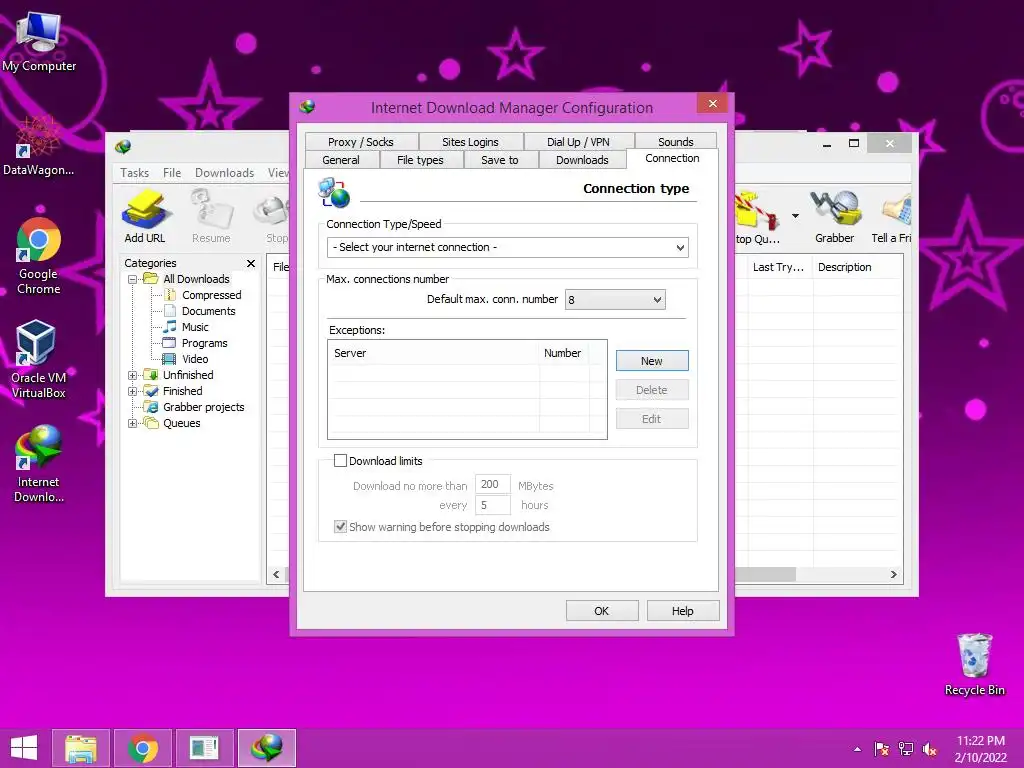
Task: Switch to the Proxy / Socks tab
Action: click(x=361, y=142)
